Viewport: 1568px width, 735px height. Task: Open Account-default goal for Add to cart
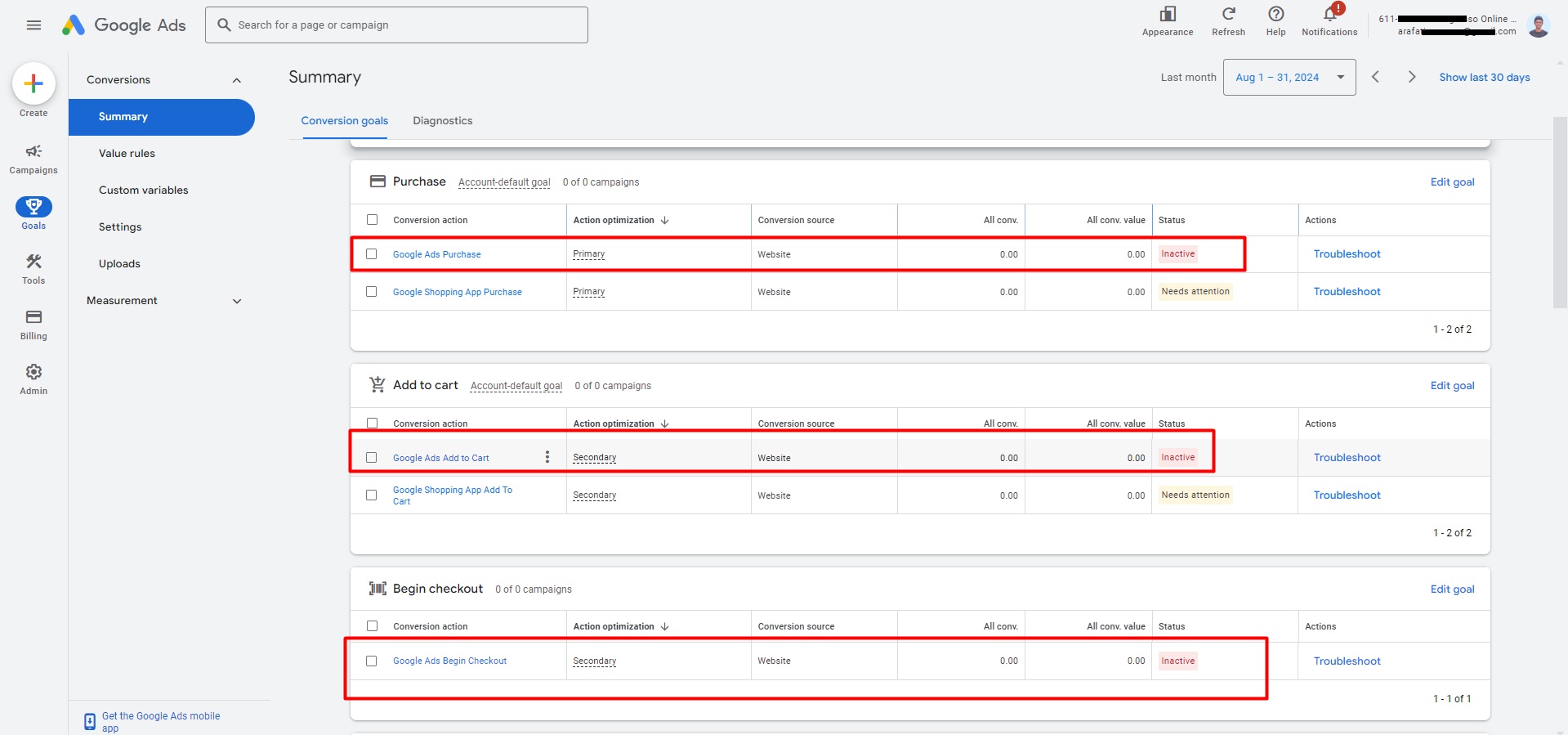[516, 386]
